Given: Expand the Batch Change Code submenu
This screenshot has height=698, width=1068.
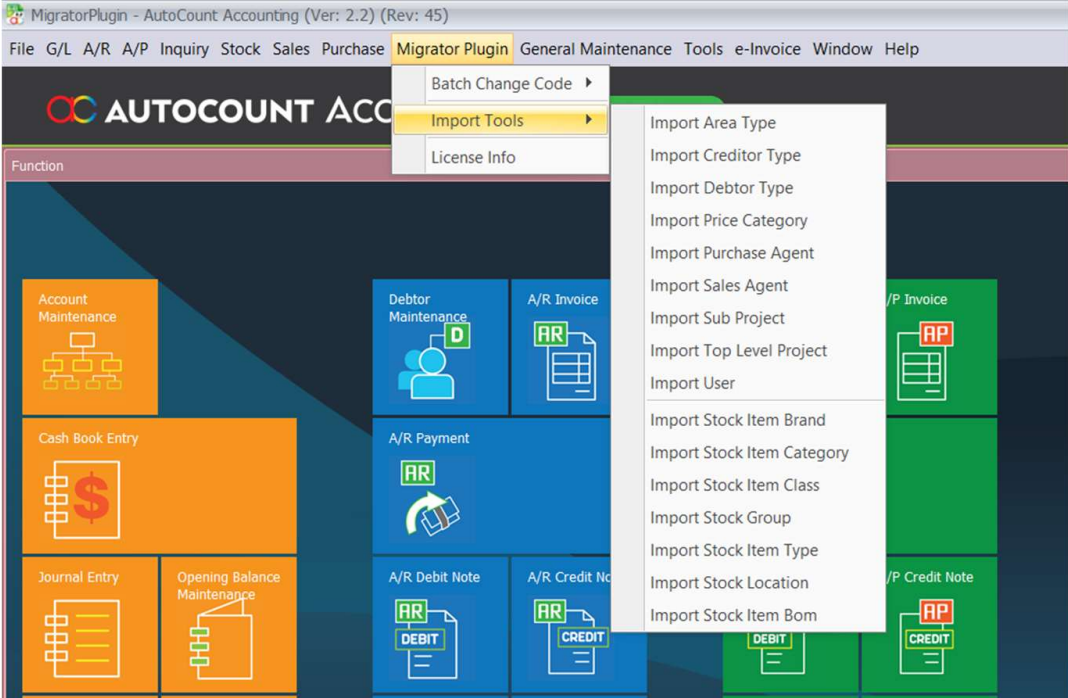Looking at the screenshot, I should (x=501, y=84).
